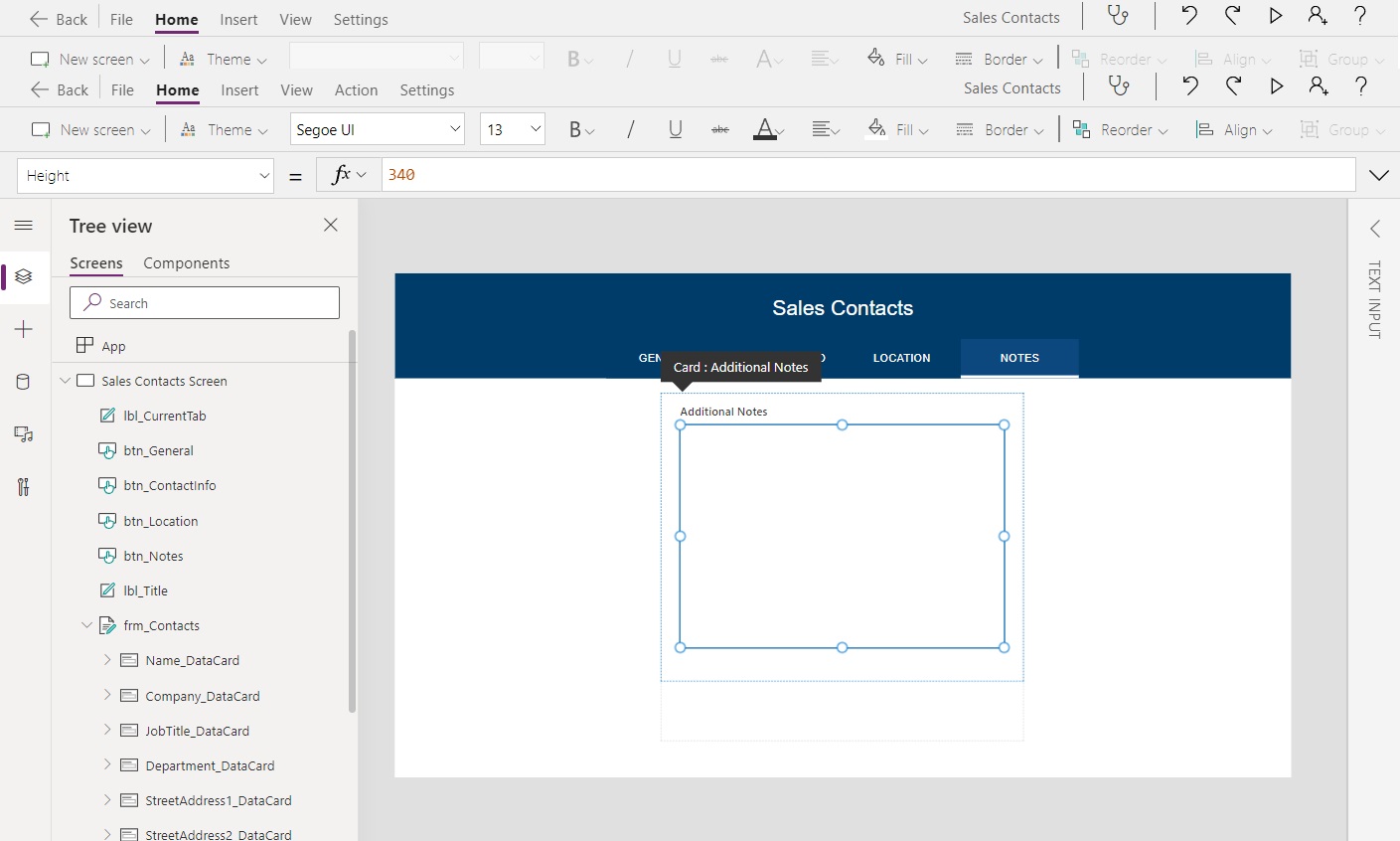Run the App checker (stethoscope icon)
This screenshot has height=841, width=1400.
click(x=1120, y=86)
